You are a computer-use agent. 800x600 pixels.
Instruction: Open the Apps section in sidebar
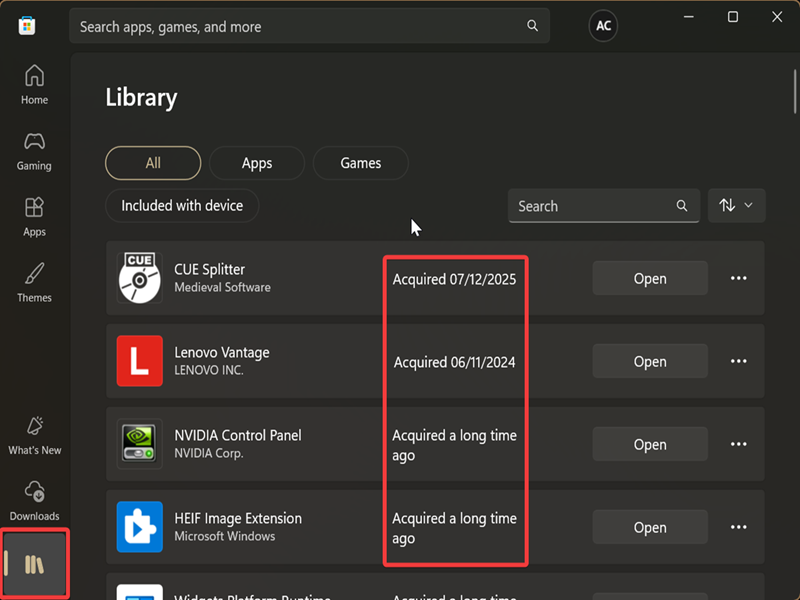(34, 217)
